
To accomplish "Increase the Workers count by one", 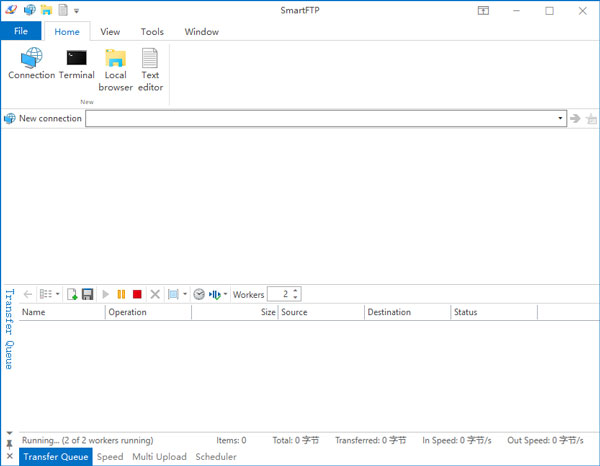I will 296,291.
